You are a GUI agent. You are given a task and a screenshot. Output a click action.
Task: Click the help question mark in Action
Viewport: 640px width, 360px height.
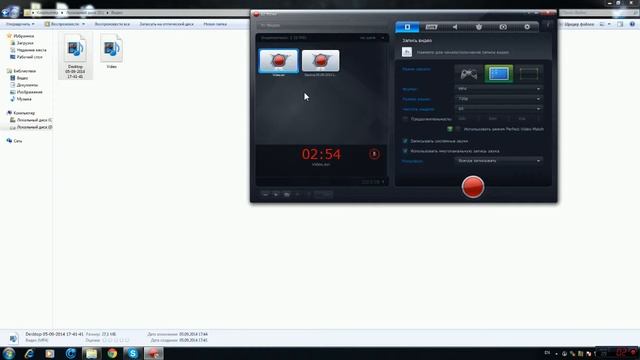pyautogui.click(x=548, y=26)
